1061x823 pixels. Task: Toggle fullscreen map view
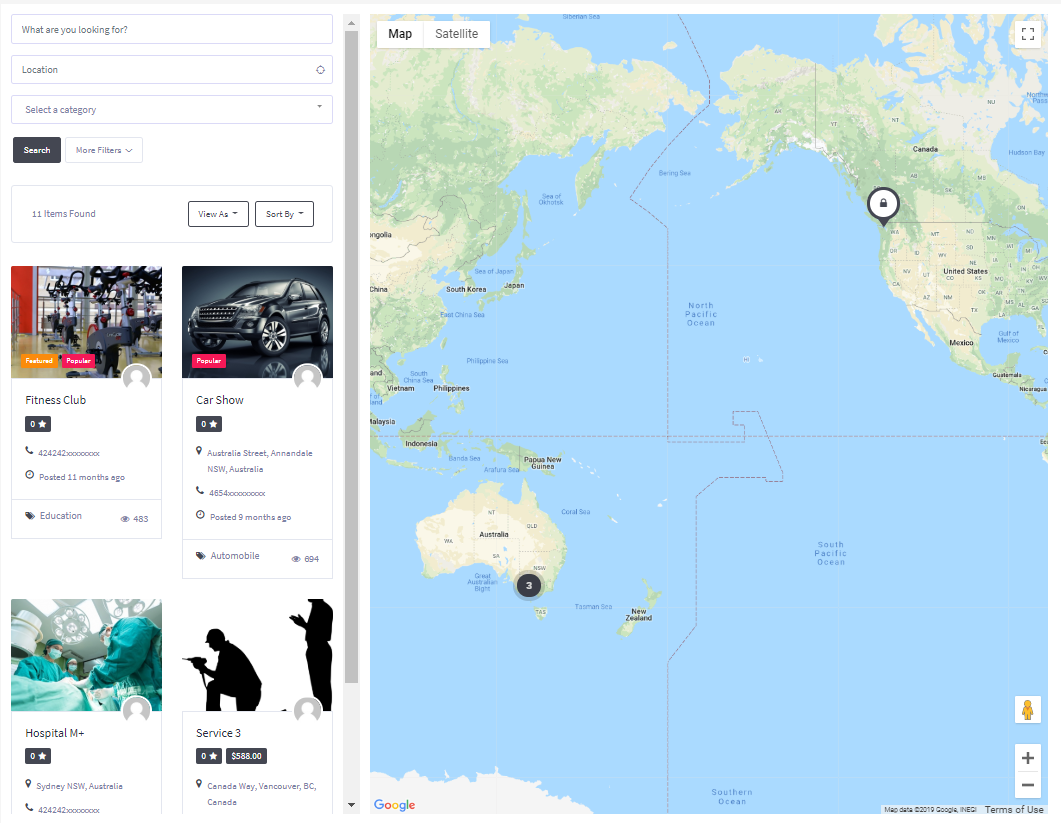(x=1027, y=34)
